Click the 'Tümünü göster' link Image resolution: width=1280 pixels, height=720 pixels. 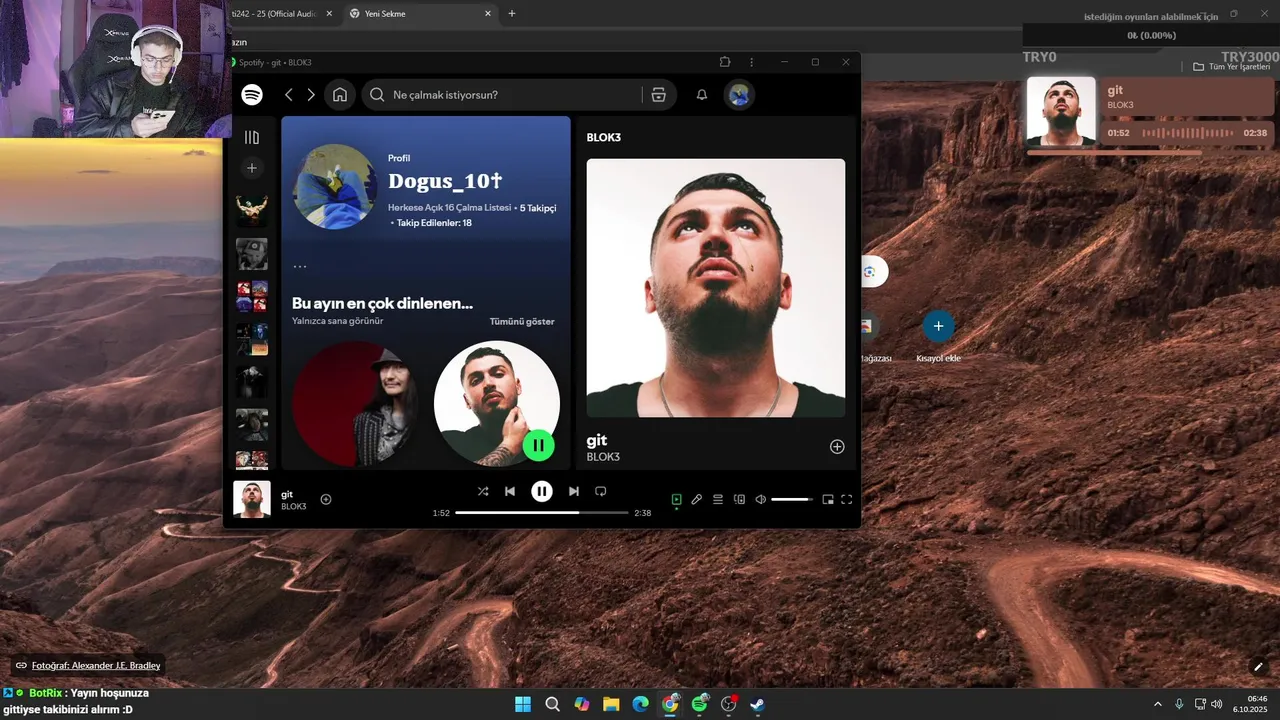(x=522, y=322)
